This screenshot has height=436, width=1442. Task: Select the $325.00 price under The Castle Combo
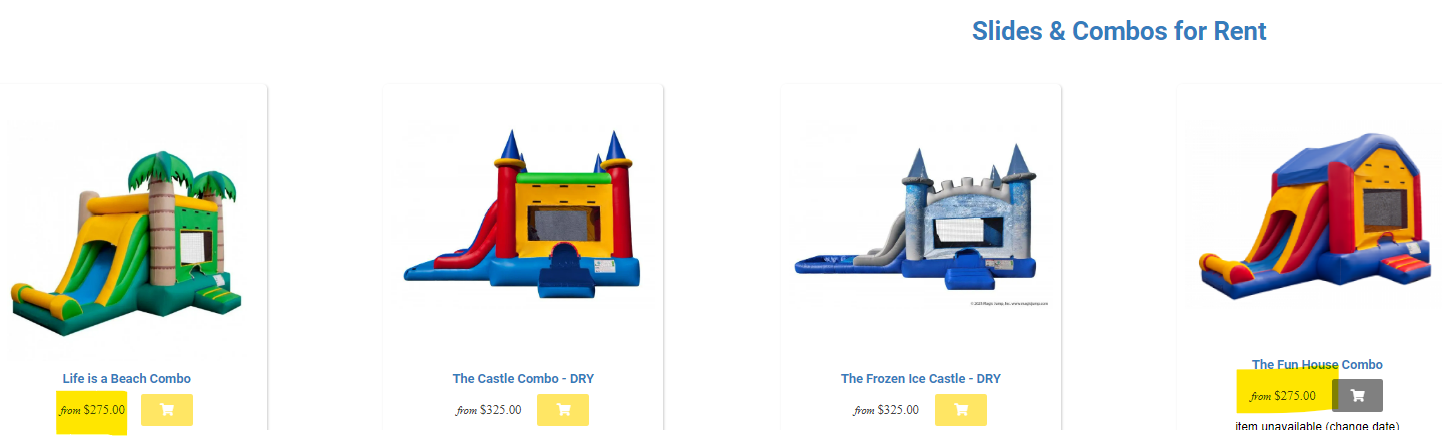click(x=500, y=409)
